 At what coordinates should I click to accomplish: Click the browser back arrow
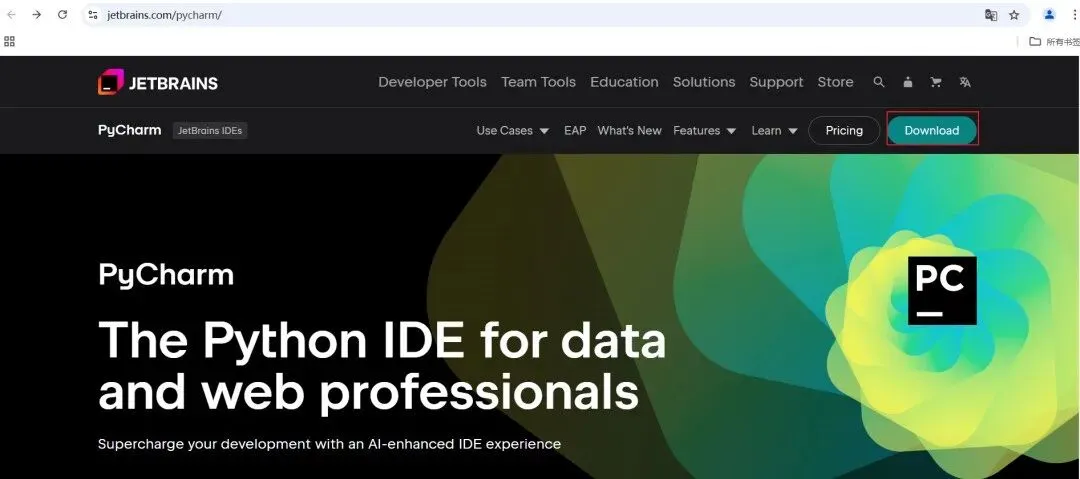click(11, 14)
